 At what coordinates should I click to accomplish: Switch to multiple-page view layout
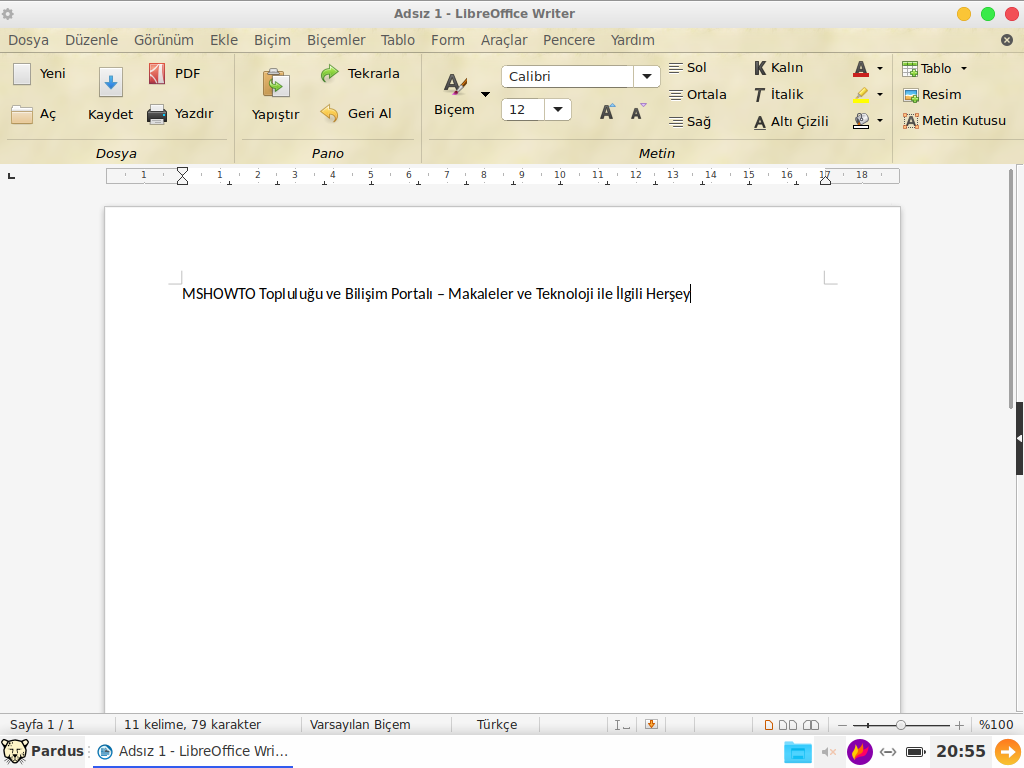pos(788,725)
